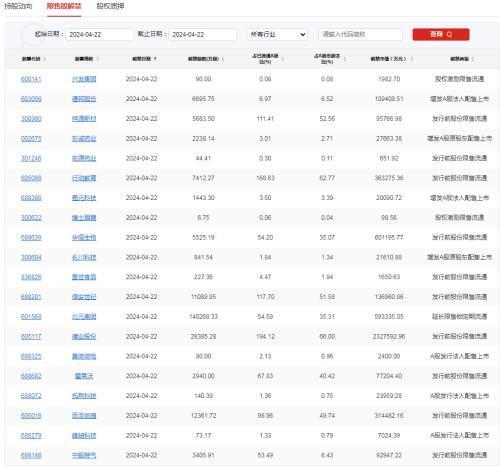
Task: Focus the stock code or name search field
Action: click(x=361, y=34)
